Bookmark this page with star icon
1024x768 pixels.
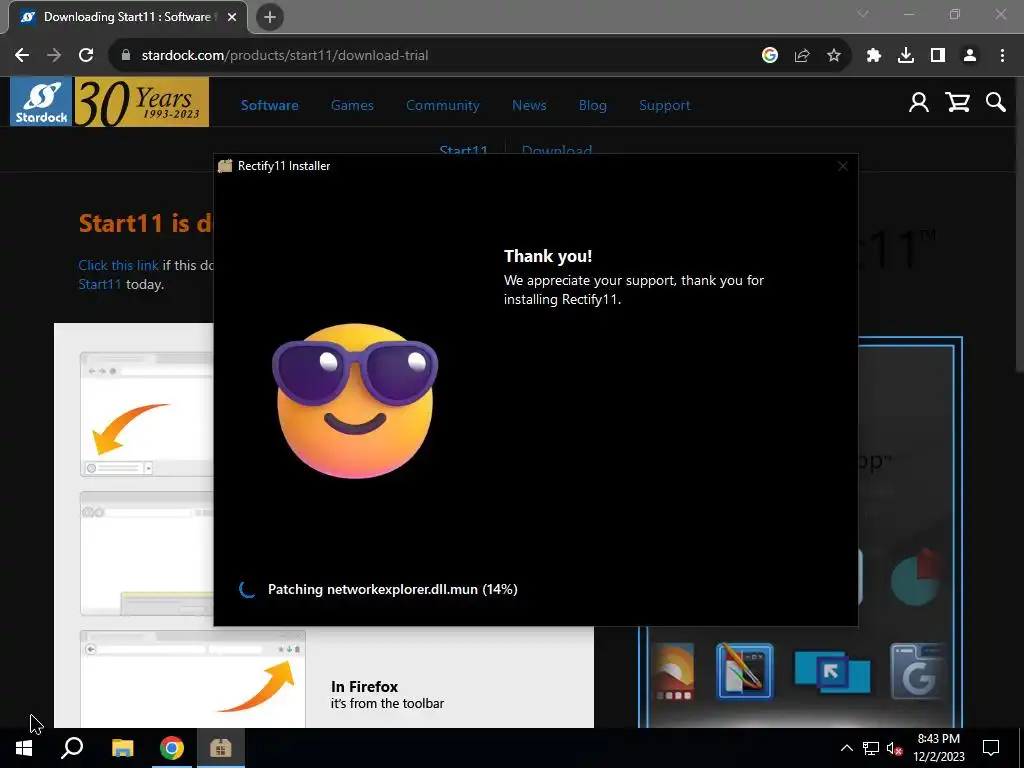point(834,56)
